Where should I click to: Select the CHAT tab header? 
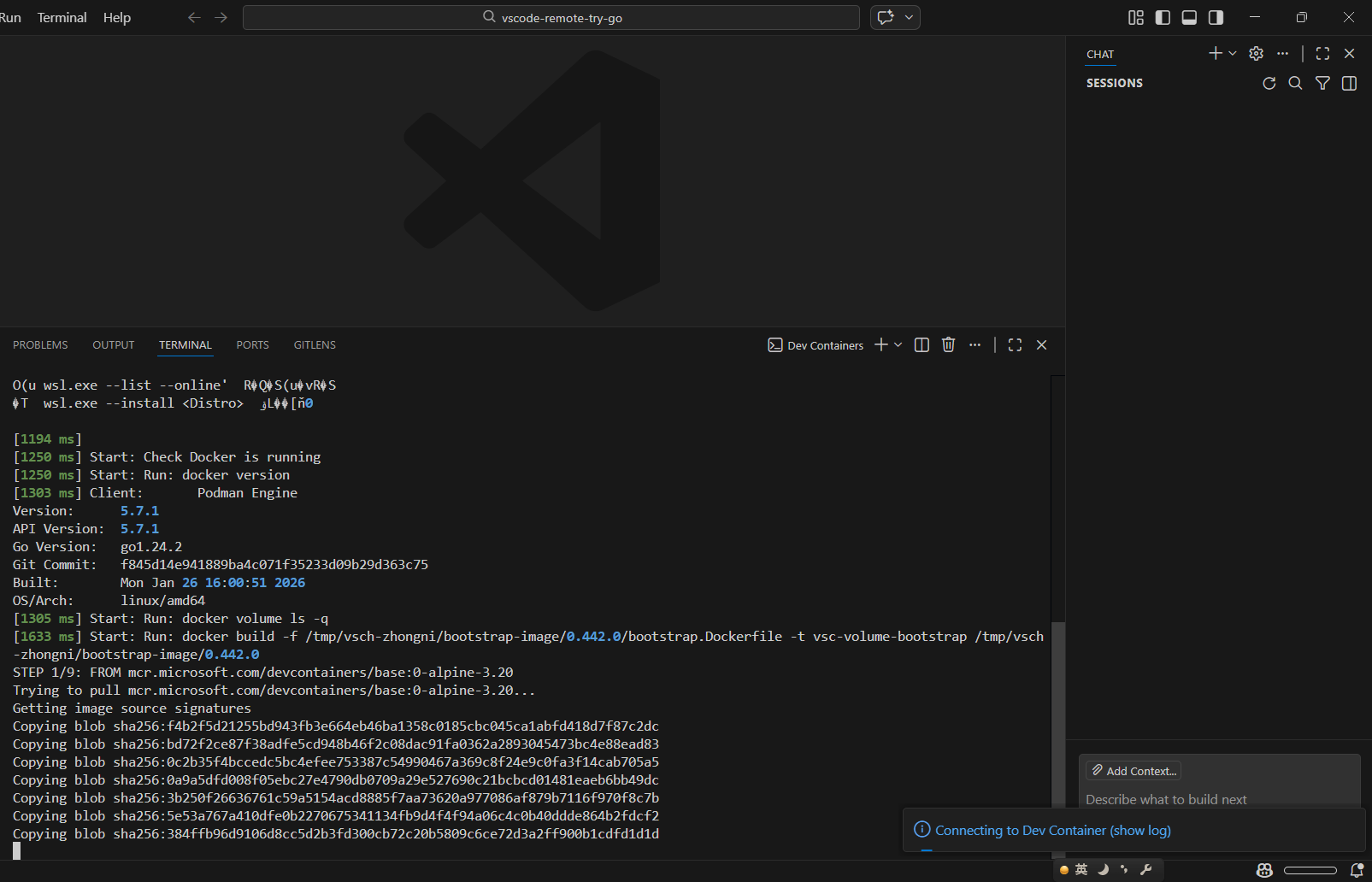point(1100,54)
